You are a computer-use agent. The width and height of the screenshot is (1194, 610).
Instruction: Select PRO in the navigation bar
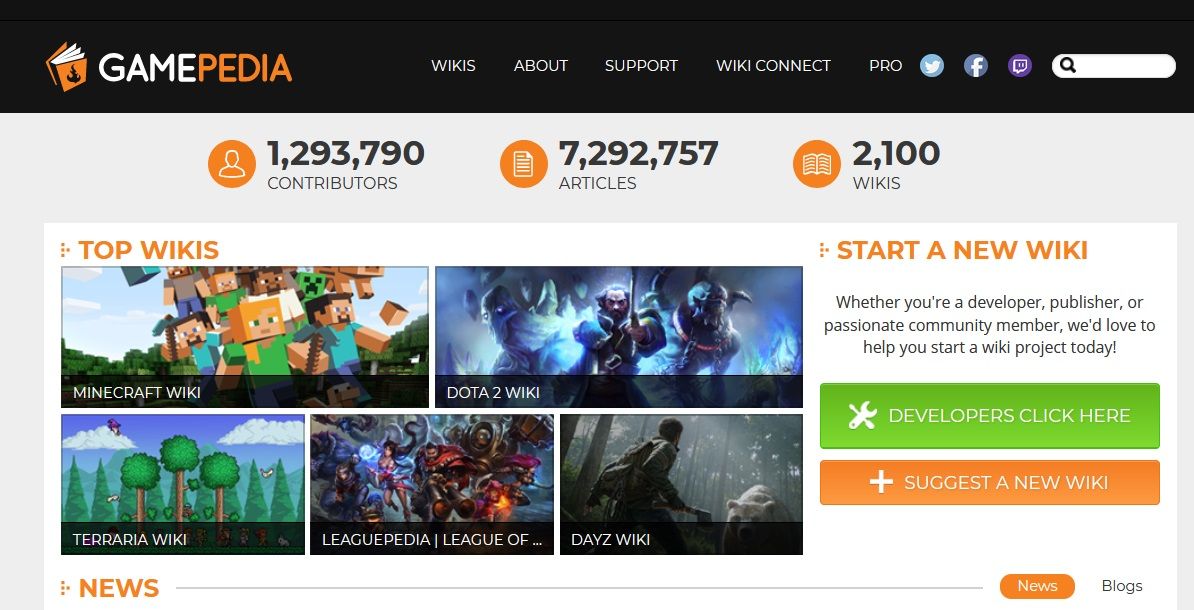pyautogui.click(x=886, y=65)
